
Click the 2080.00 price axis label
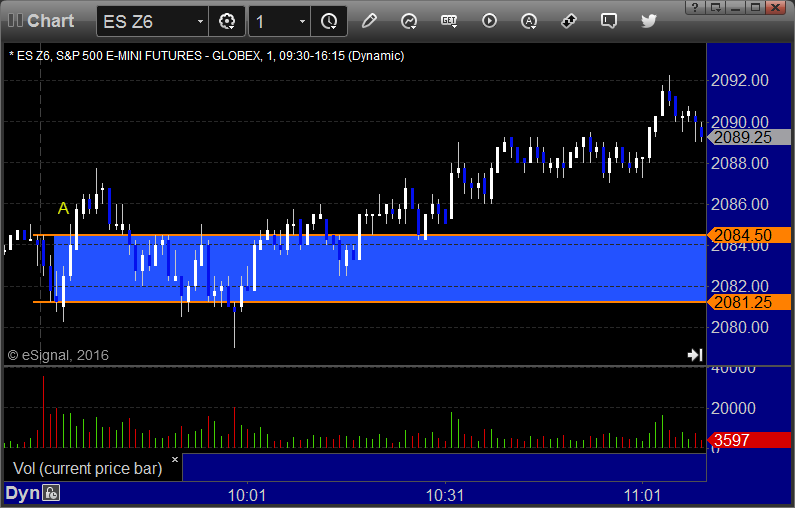point(740,328)
